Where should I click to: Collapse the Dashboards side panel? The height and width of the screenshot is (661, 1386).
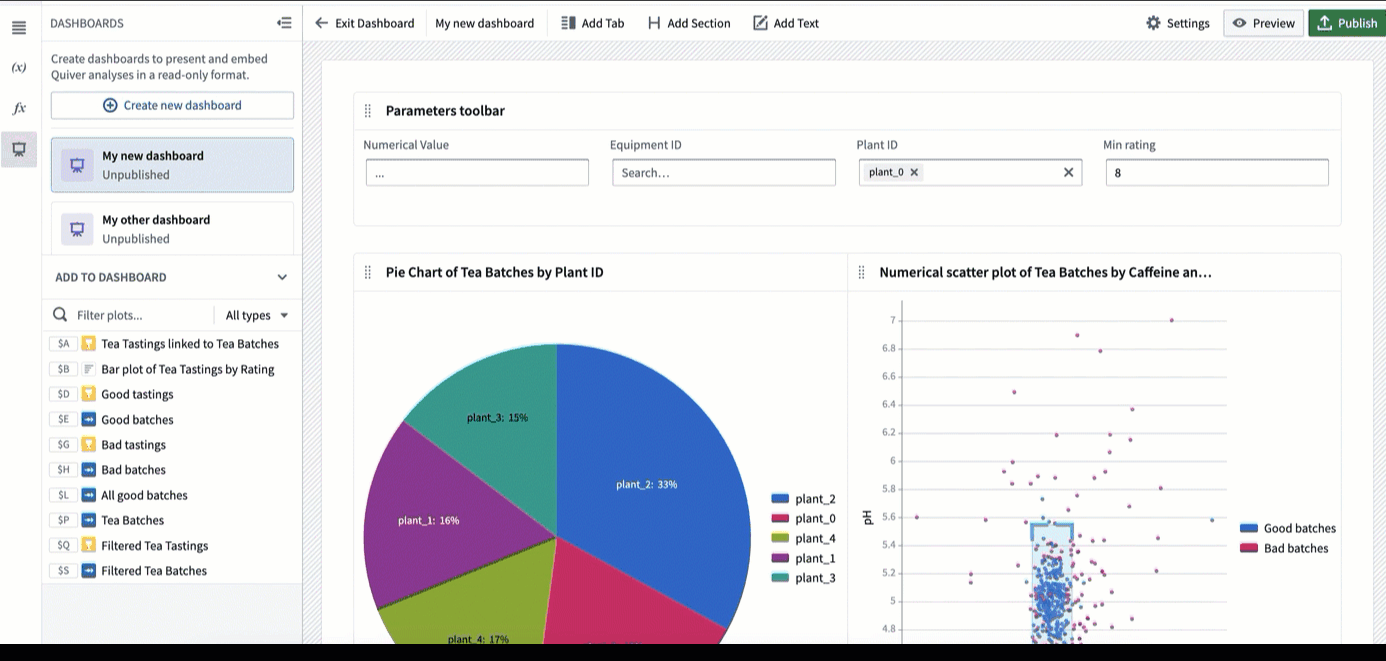point(284,23)
